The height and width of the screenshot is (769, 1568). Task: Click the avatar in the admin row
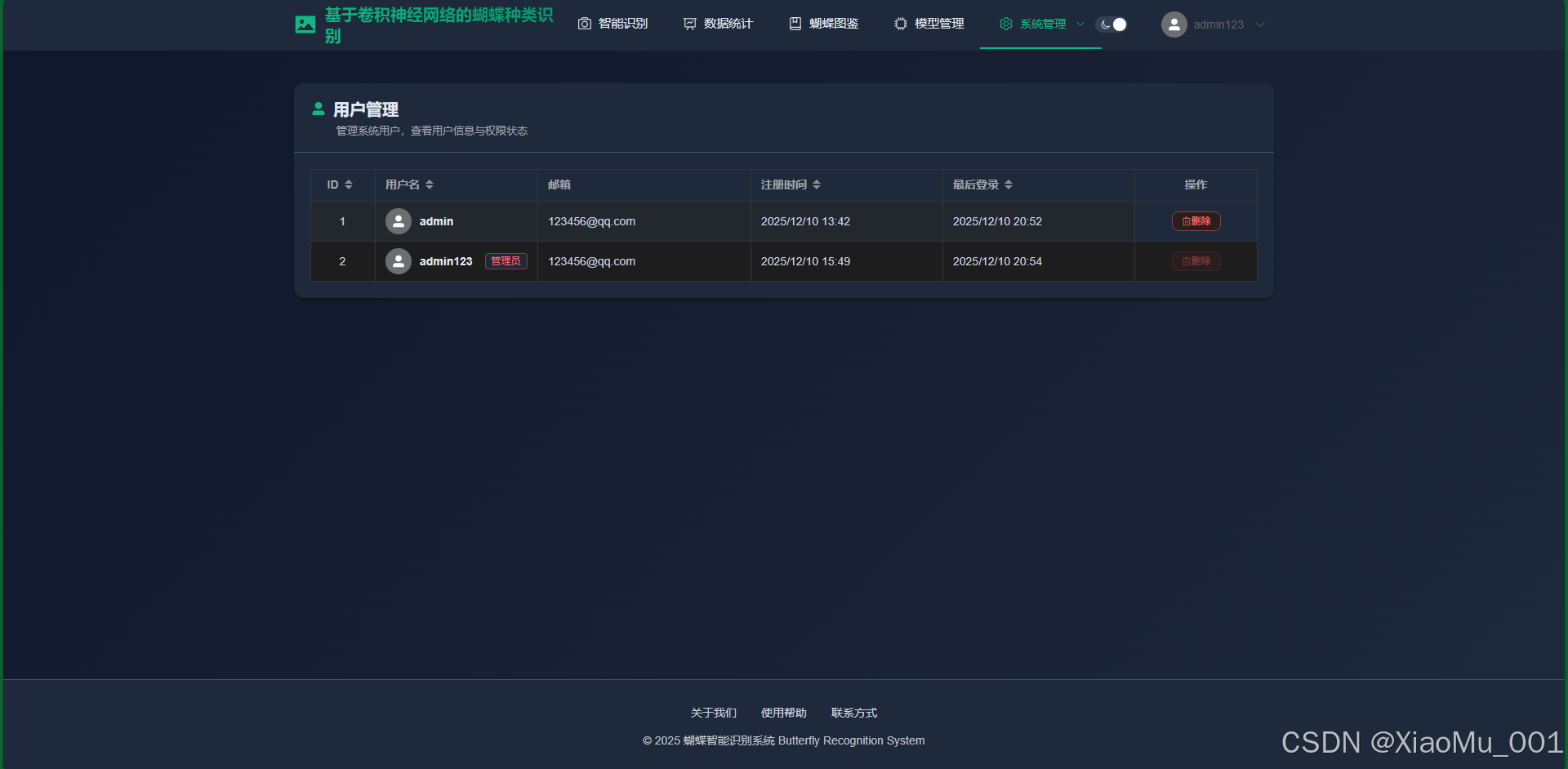pyautogui.click(x=399, y=221)
